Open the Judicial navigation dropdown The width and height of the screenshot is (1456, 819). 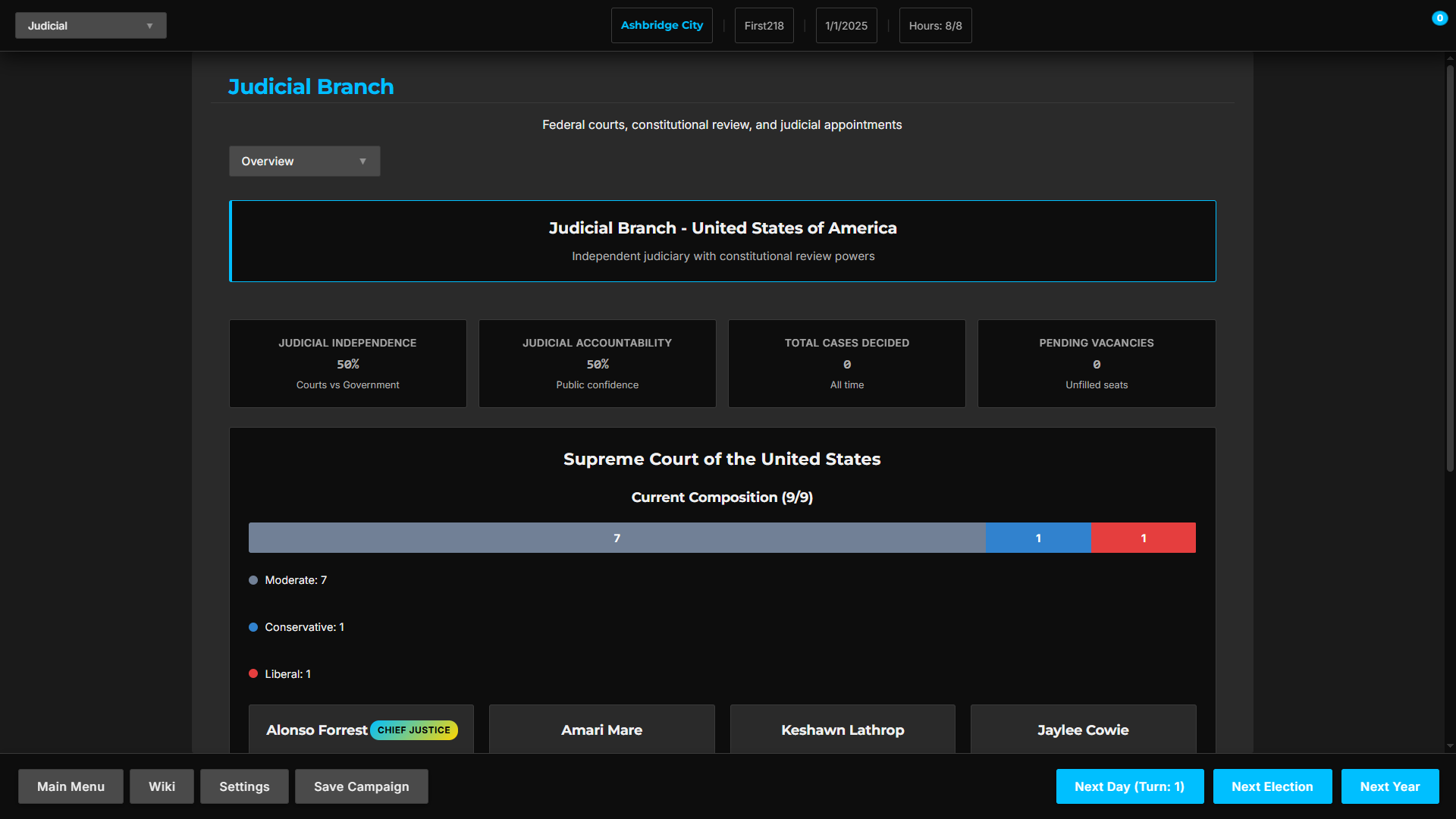coord(91,26)
